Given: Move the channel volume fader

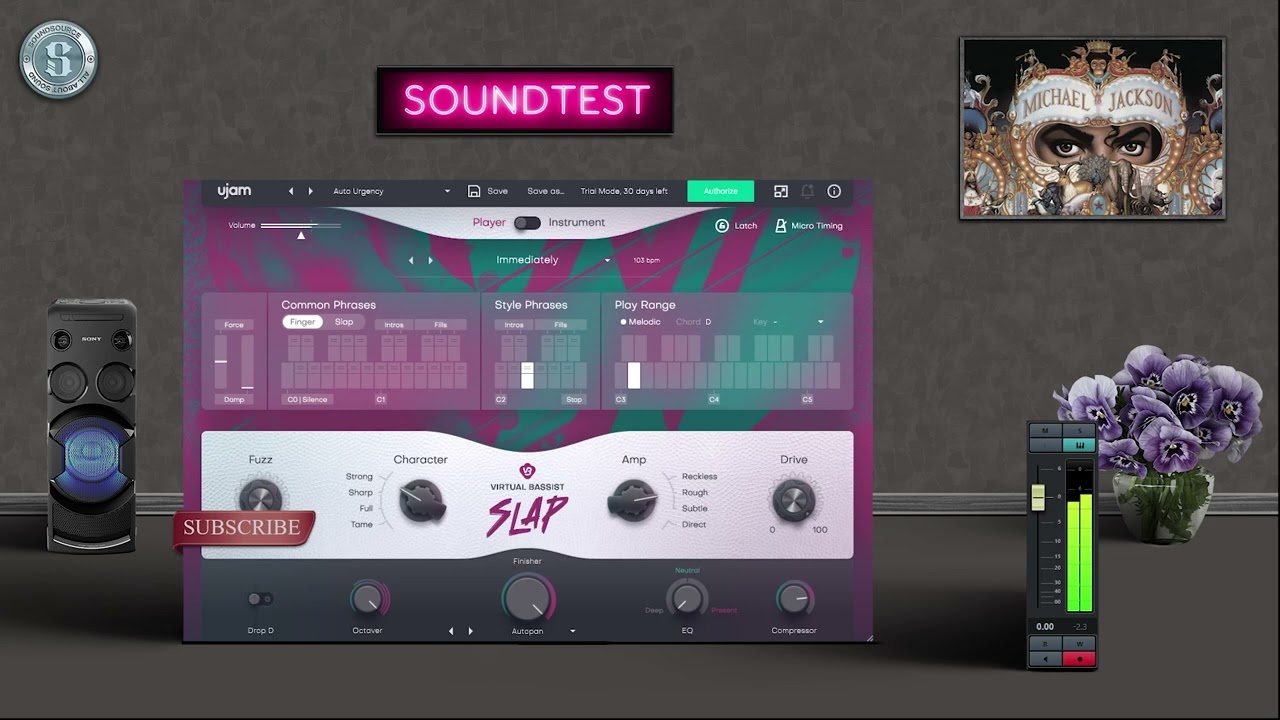Looking at the screenshot, I should click(x=1038, y=497).
